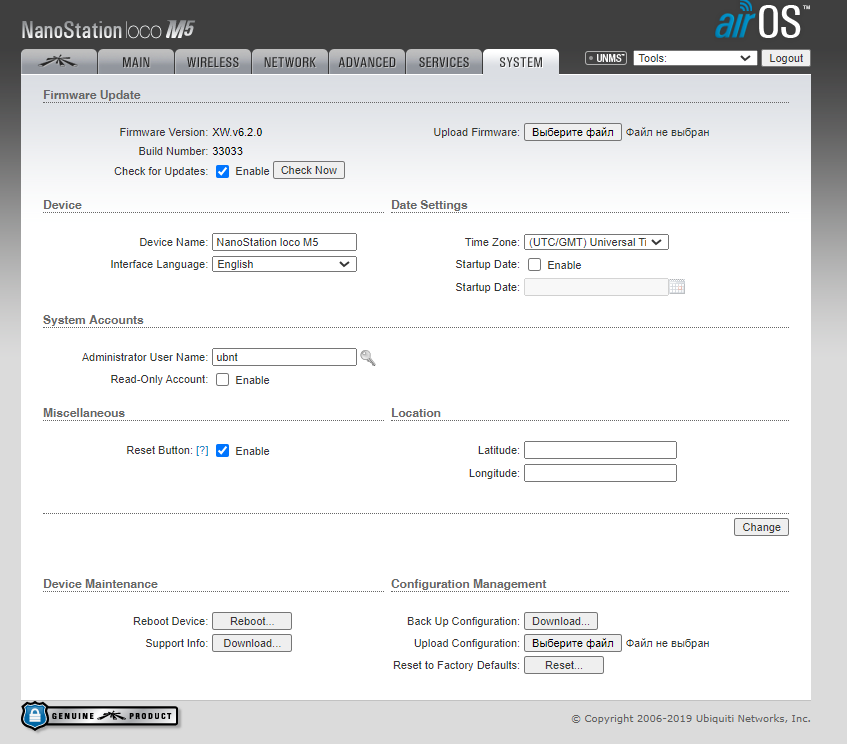Click the build number 33033
Viewport: 847px width, 744px height.
click(227, 151)
